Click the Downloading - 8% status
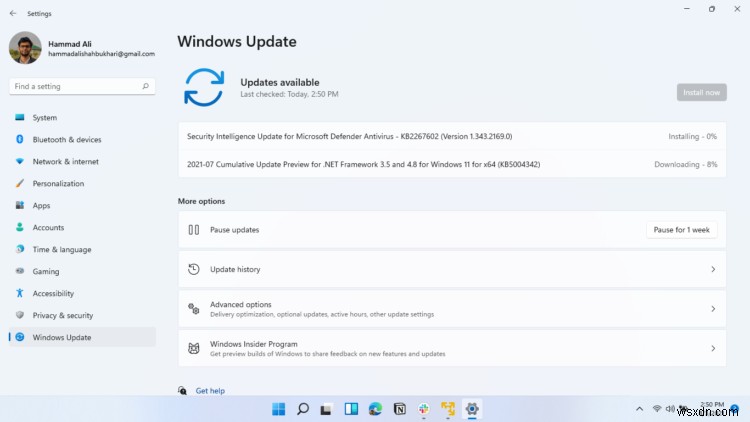Image resolution: width=750 pixels, height=422 pixels. (x=685, y=164)
